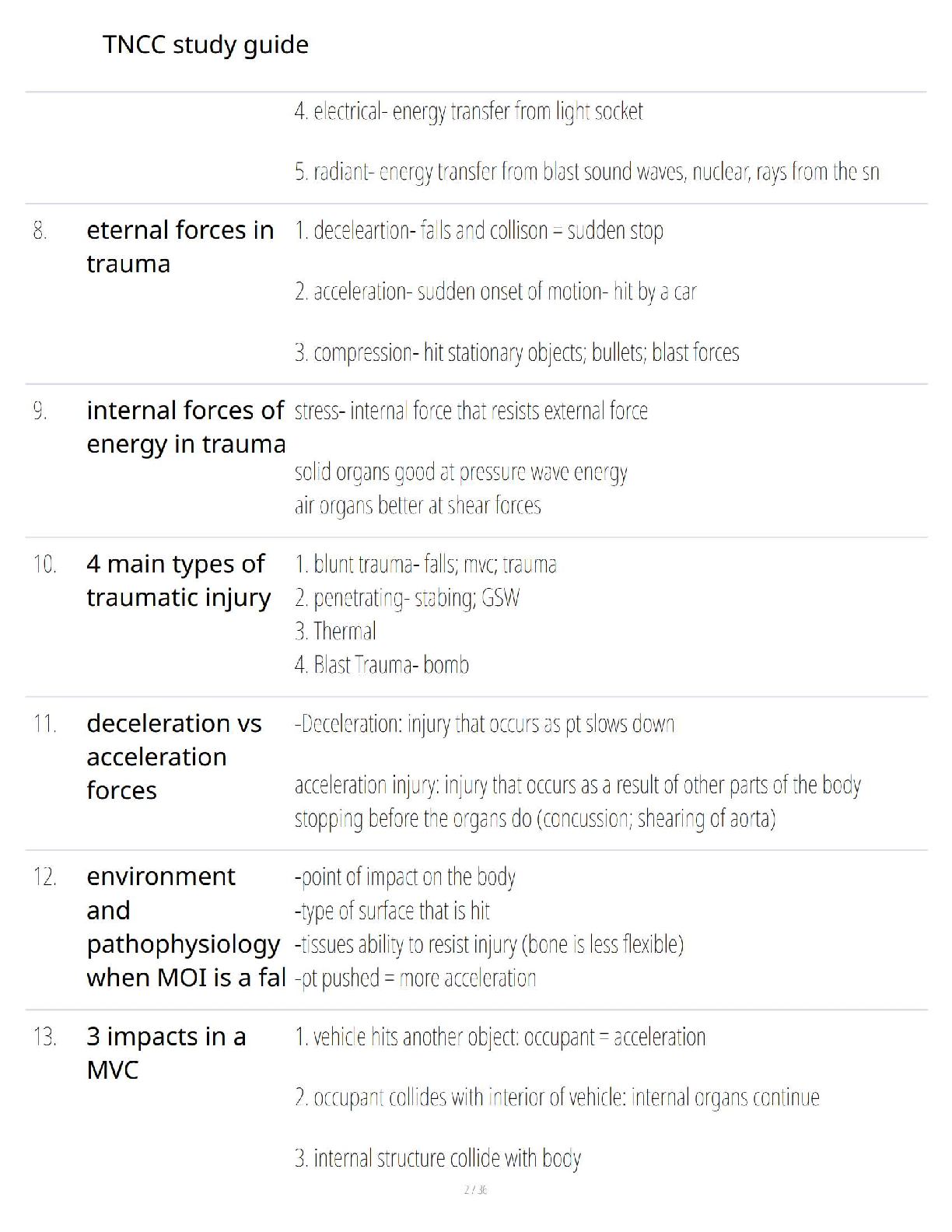Click the page number indicator at bottom
952x1232 pixels.
[x=475, y=1190]
